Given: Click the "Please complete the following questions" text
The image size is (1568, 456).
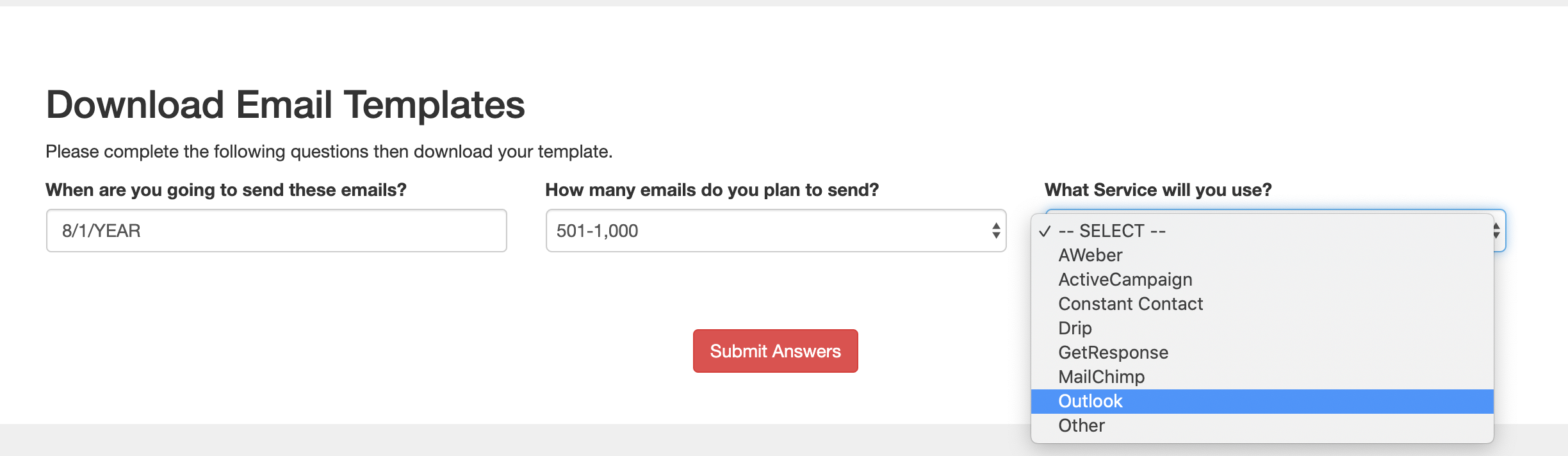Looking at the screenshot, I should click(x=329, y=151).
